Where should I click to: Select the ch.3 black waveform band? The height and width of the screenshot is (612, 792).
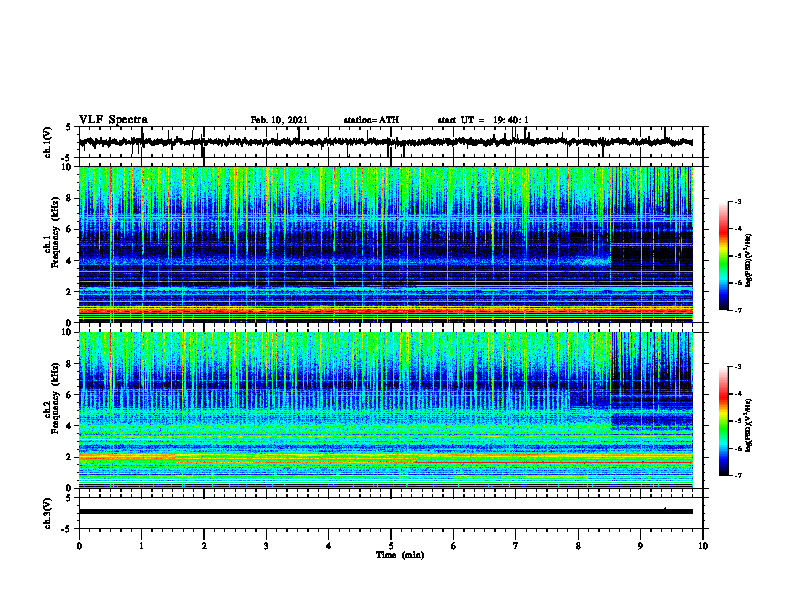(386, 512)
